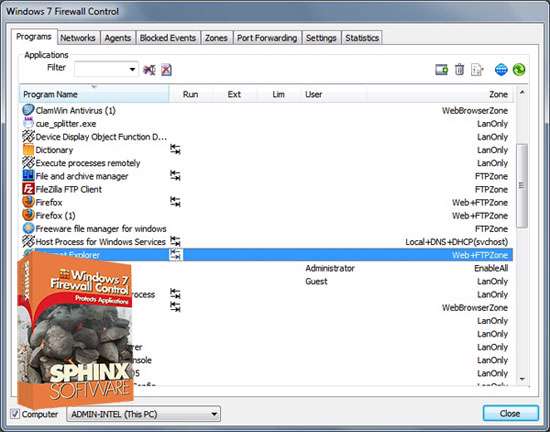Click the EnableAll zone cell
Image resolution: width=550 pixels, height=432 pixels.
[x=491, y=268]
